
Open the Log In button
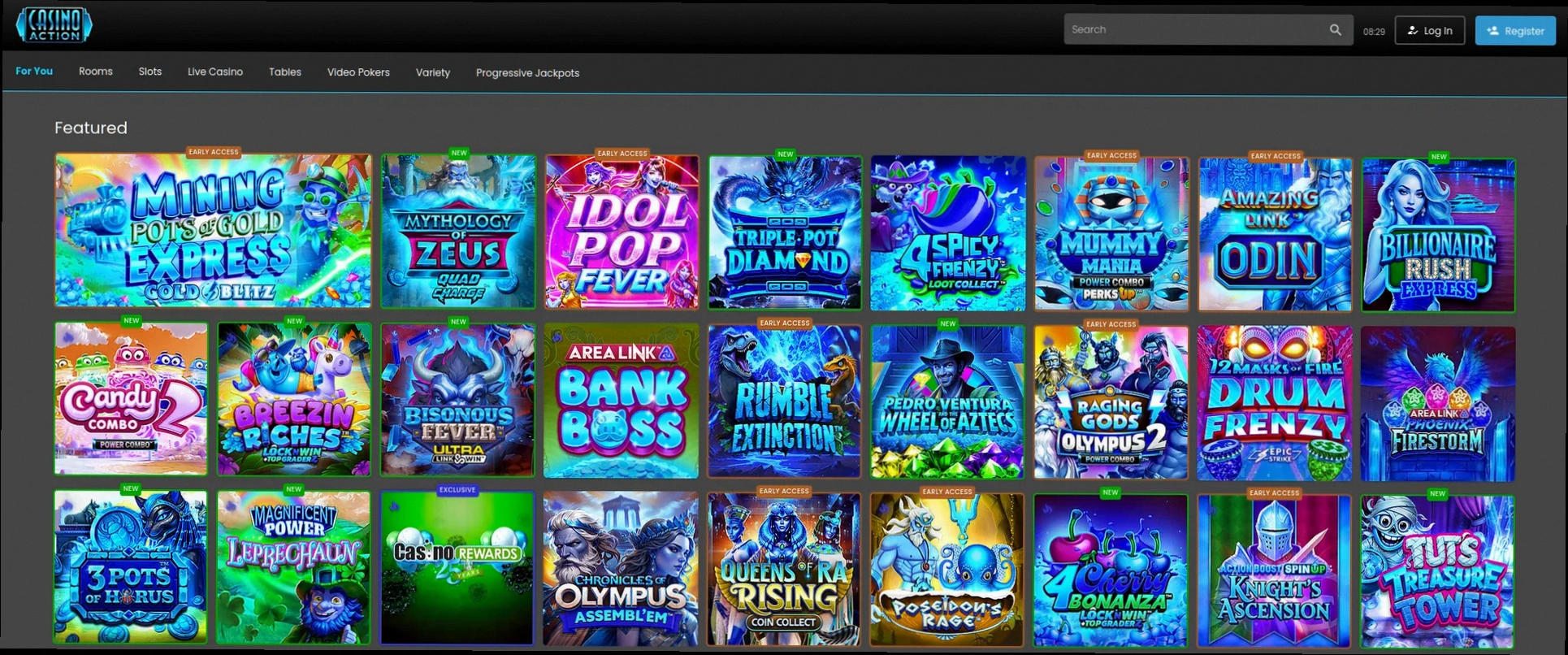tap(1430, 31)
